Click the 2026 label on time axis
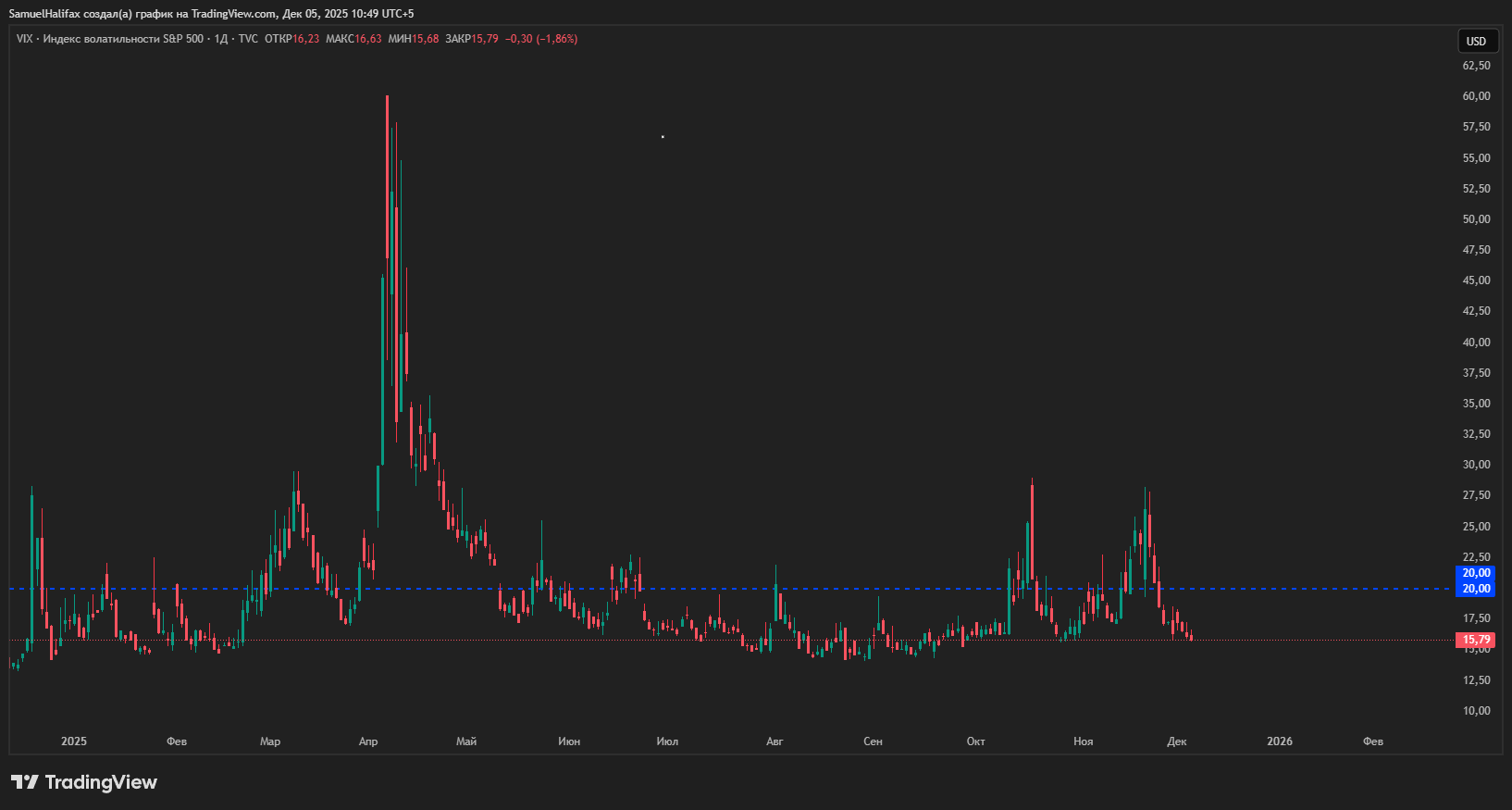This screenshot has width=1512, height=810. [x=1280, y=741]
